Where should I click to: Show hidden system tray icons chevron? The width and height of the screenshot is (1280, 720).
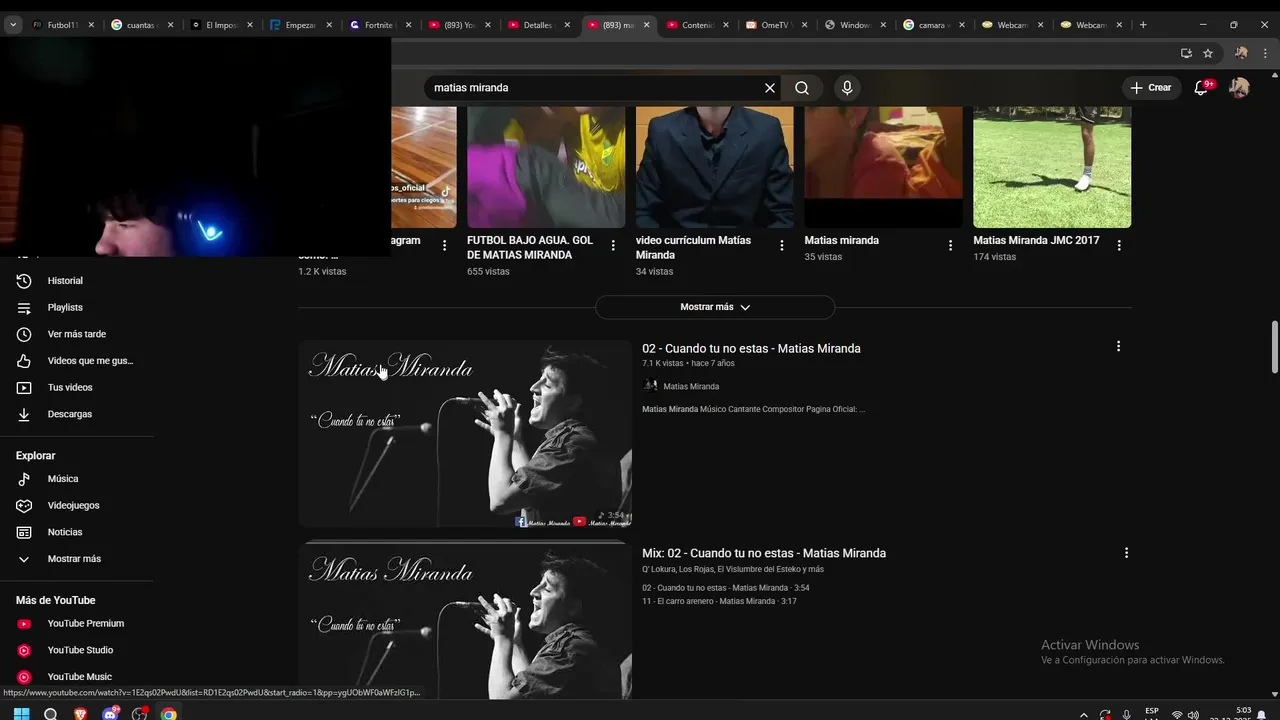1084,715
